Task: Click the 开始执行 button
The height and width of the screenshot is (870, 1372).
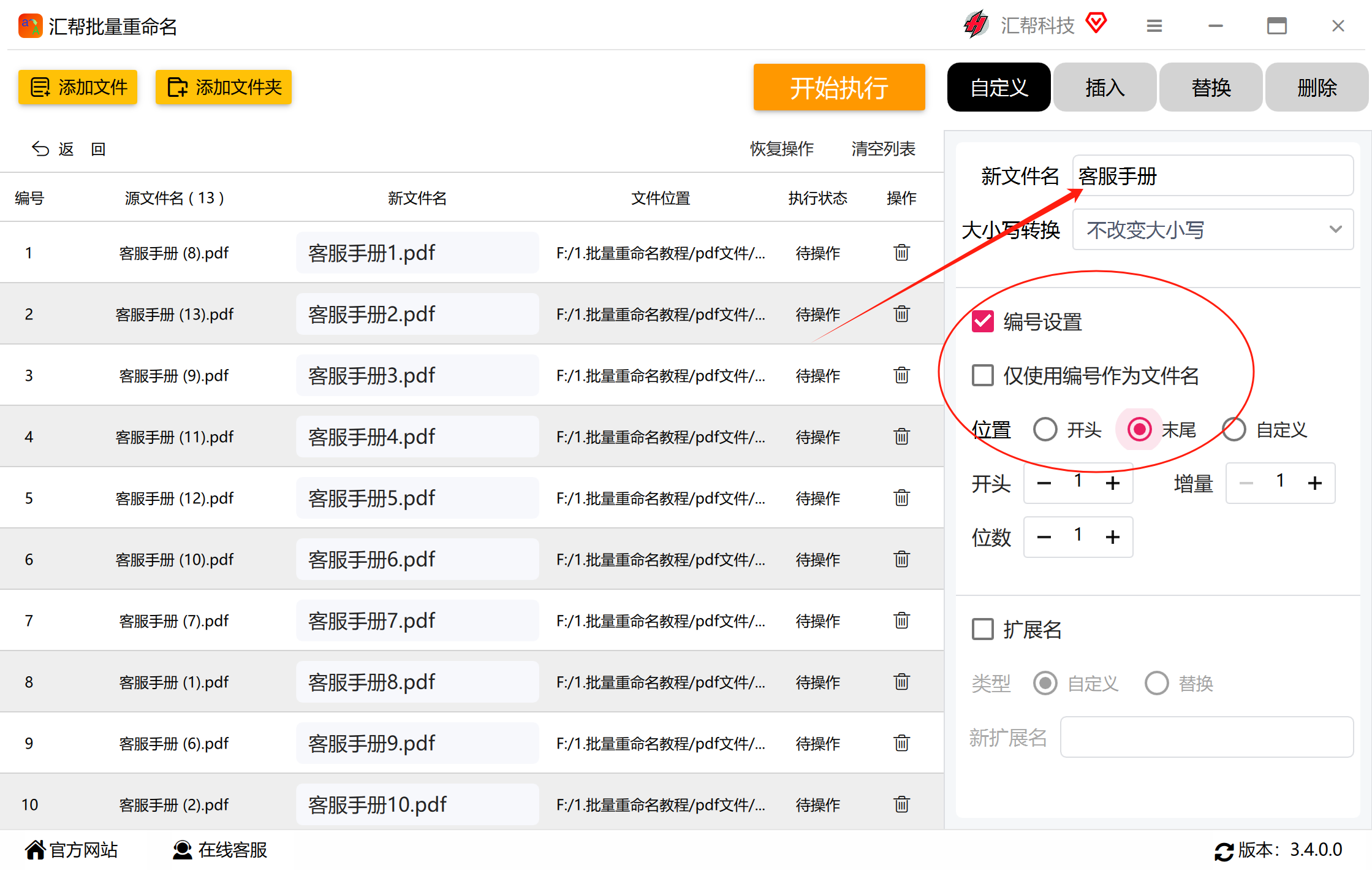Action: tap(839, 87)
